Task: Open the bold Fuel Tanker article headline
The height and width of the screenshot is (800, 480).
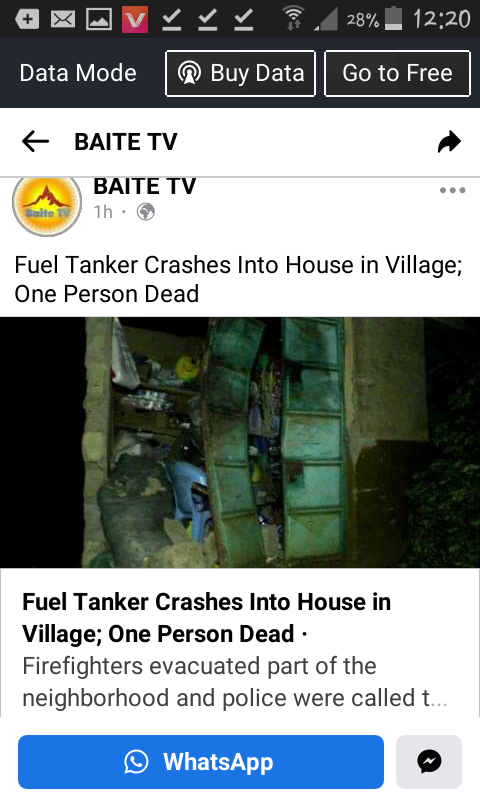Action: (207, 618)
